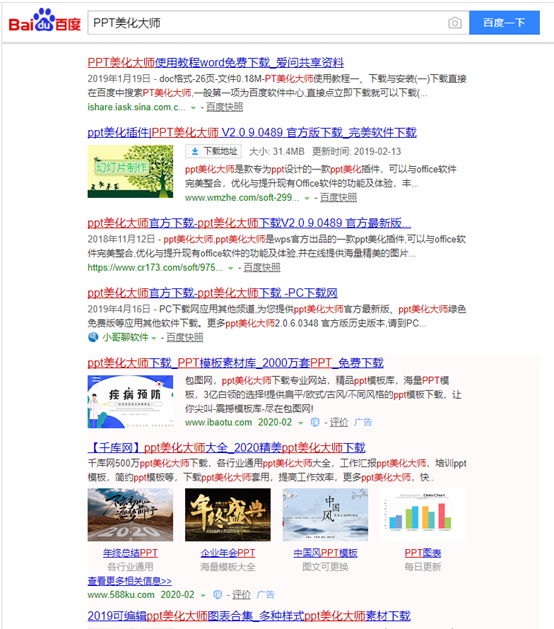Open result ppt美化插件 V2.0.9.0489 官方版下载
Viewport: 554px width, 629px height.
click(252, 132)
